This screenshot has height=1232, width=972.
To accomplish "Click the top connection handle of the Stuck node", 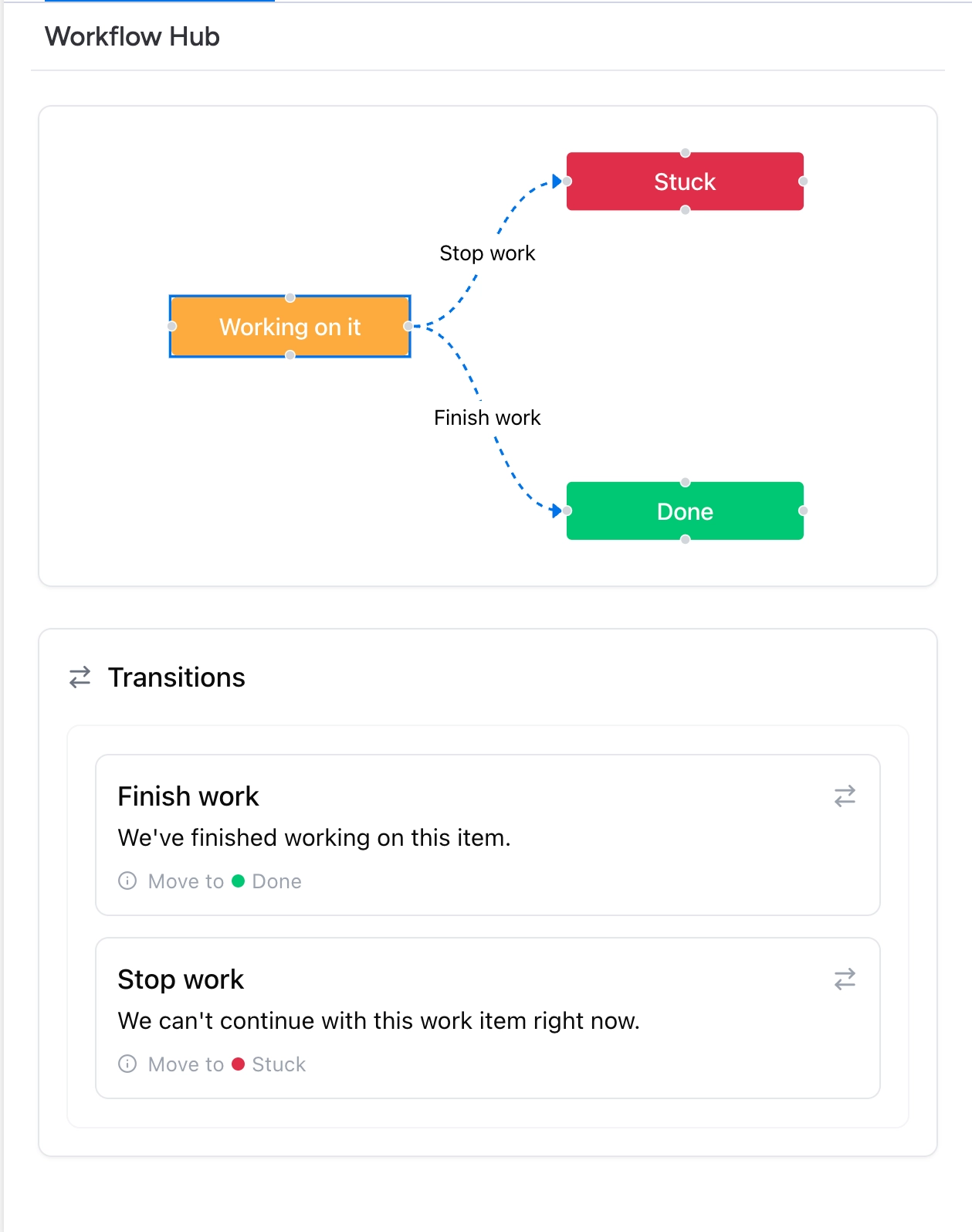I will 686,153.
